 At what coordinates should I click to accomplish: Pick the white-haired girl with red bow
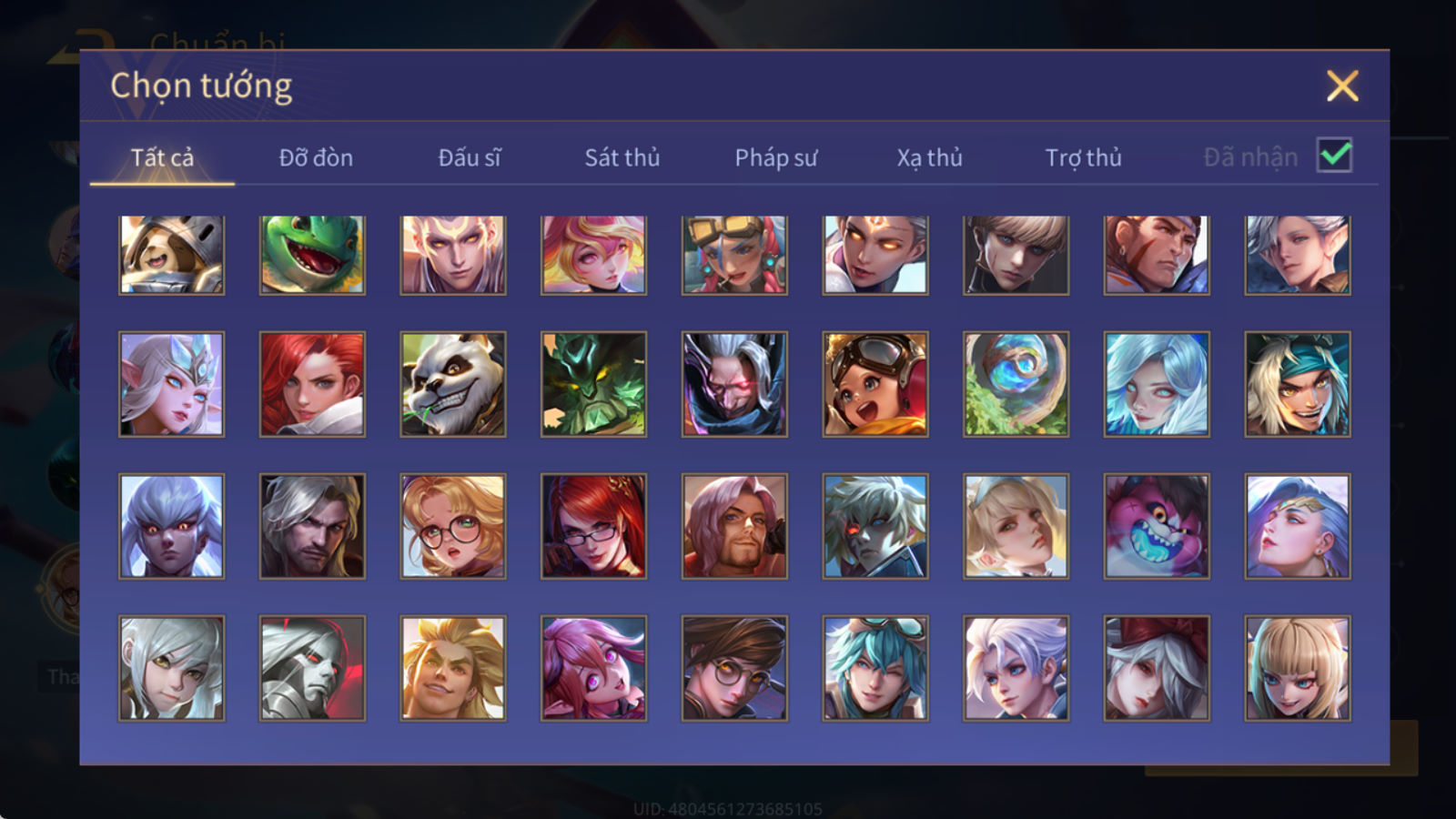pyautogui.click(x=1157, y=668)
